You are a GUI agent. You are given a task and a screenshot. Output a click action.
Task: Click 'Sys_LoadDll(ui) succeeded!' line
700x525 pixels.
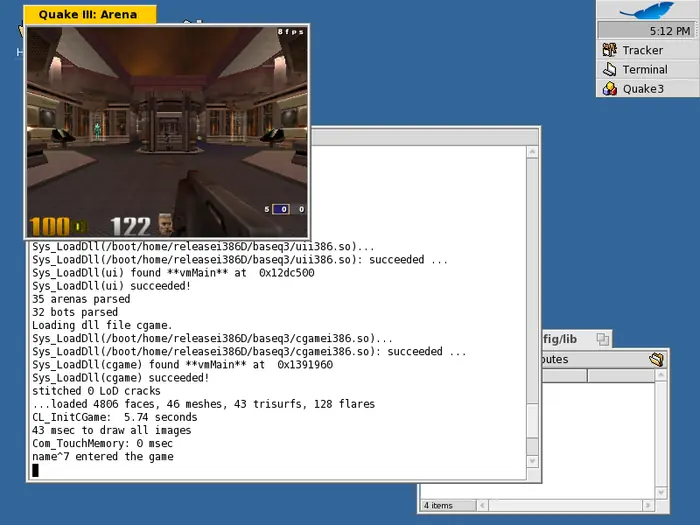(x=112, y=286)
